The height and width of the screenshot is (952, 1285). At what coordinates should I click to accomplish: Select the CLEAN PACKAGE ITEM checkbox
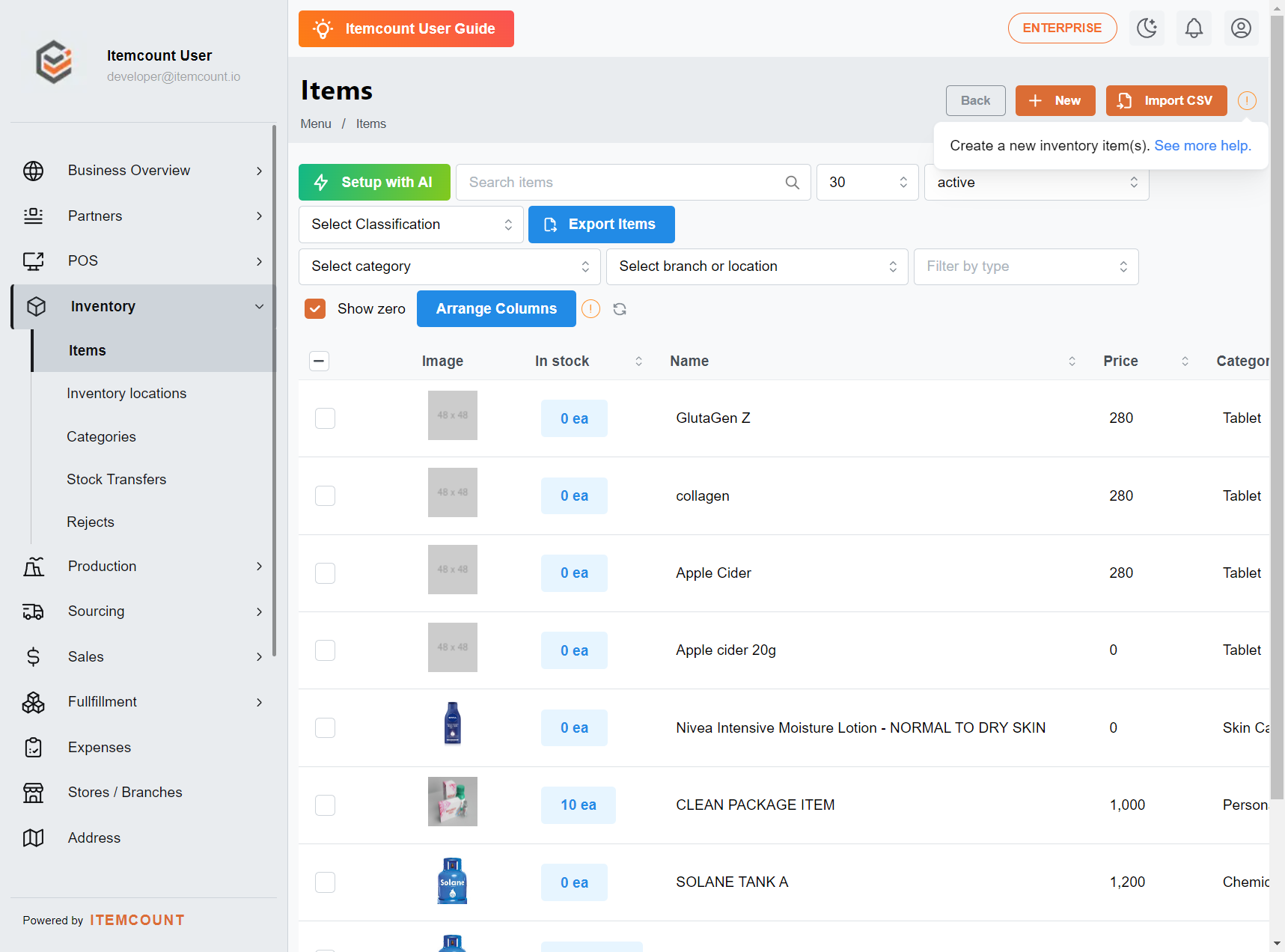(325, 805)
